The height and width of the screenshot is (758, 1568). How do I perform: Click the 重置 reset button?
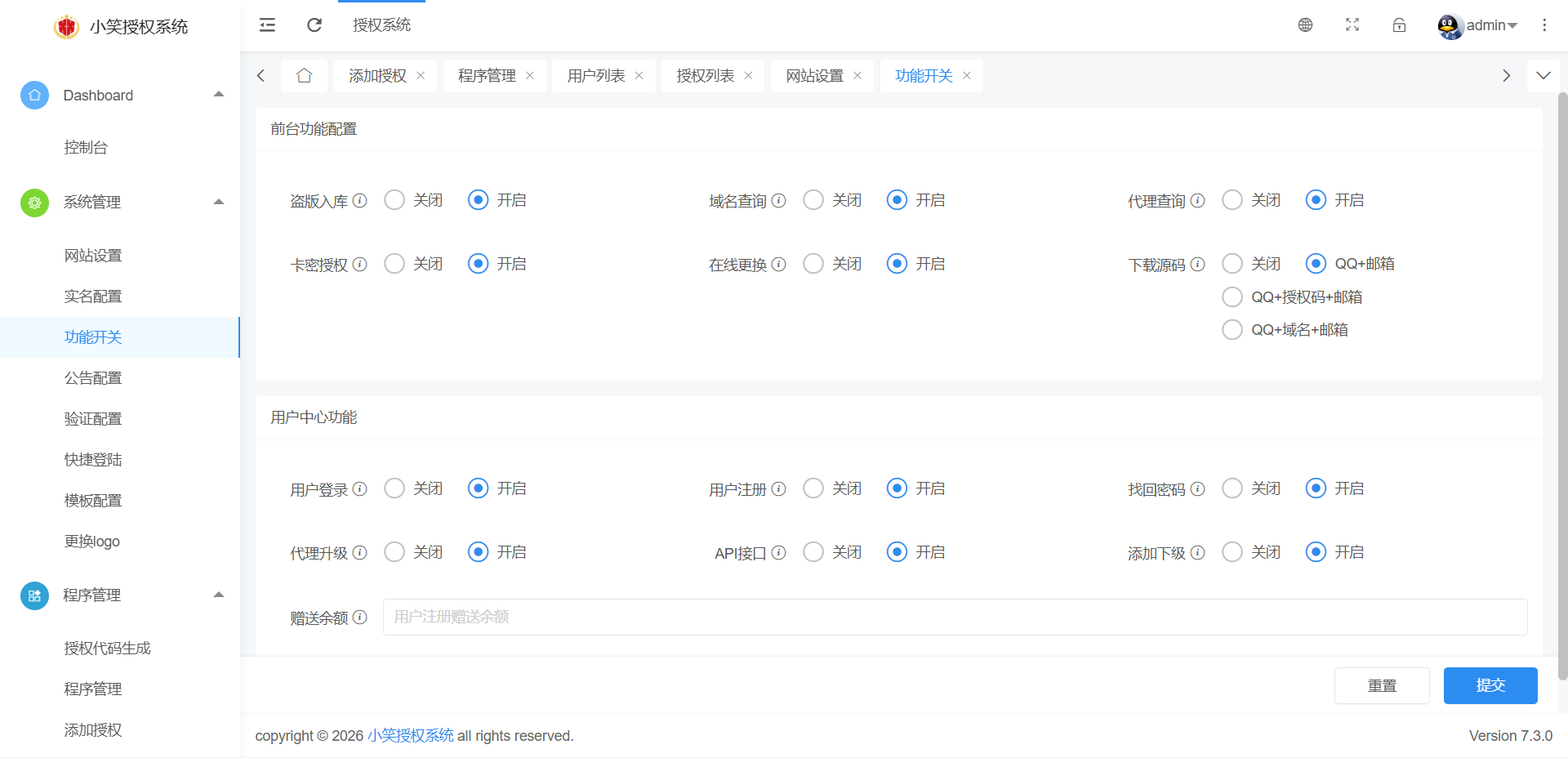pos(1381,685)
